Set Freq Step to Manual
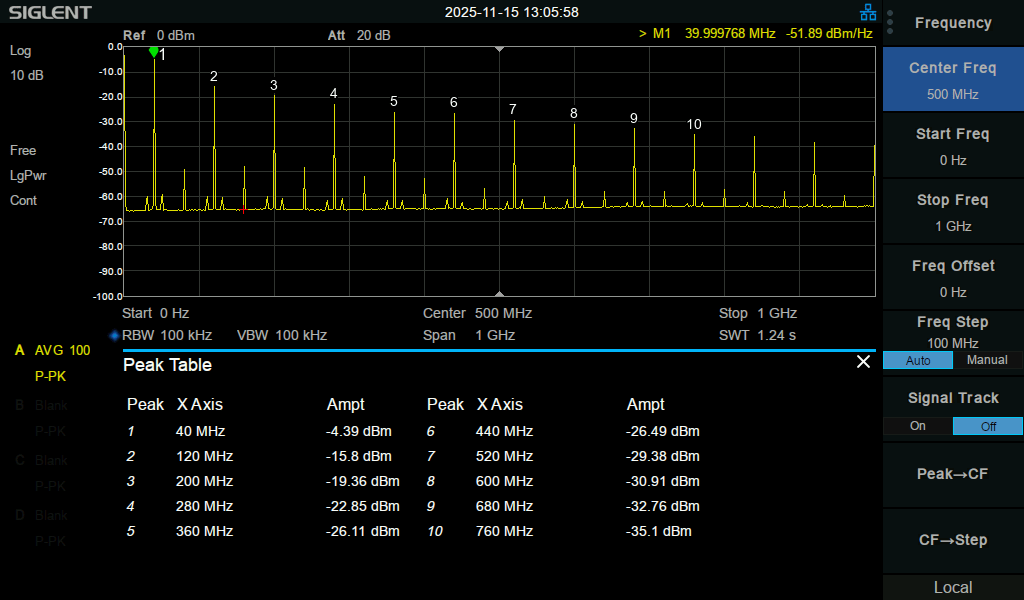 click(x=987, y=360)
